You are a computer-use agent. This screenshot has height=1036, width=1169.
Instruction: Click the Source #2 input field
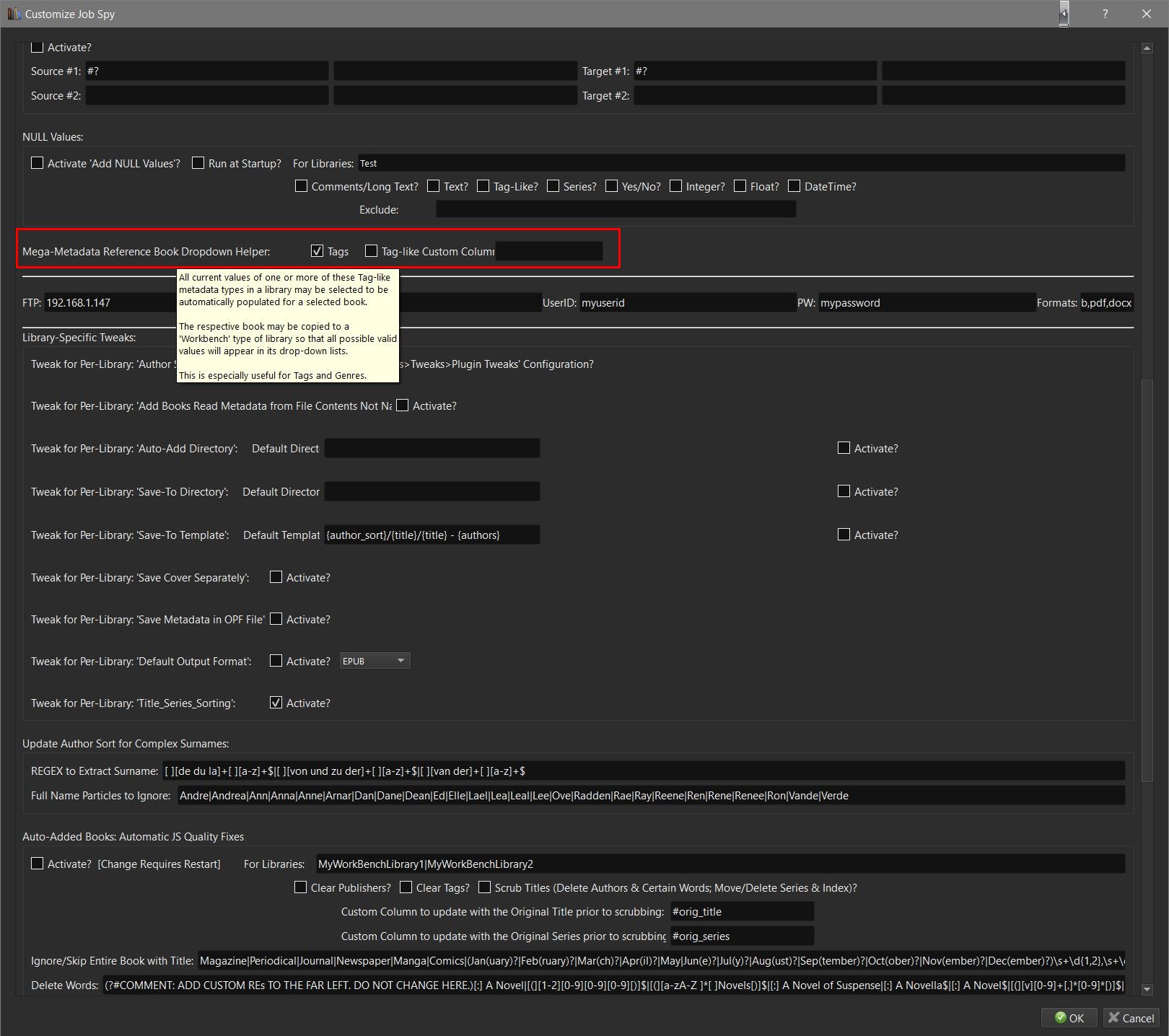tap(207, 95)
